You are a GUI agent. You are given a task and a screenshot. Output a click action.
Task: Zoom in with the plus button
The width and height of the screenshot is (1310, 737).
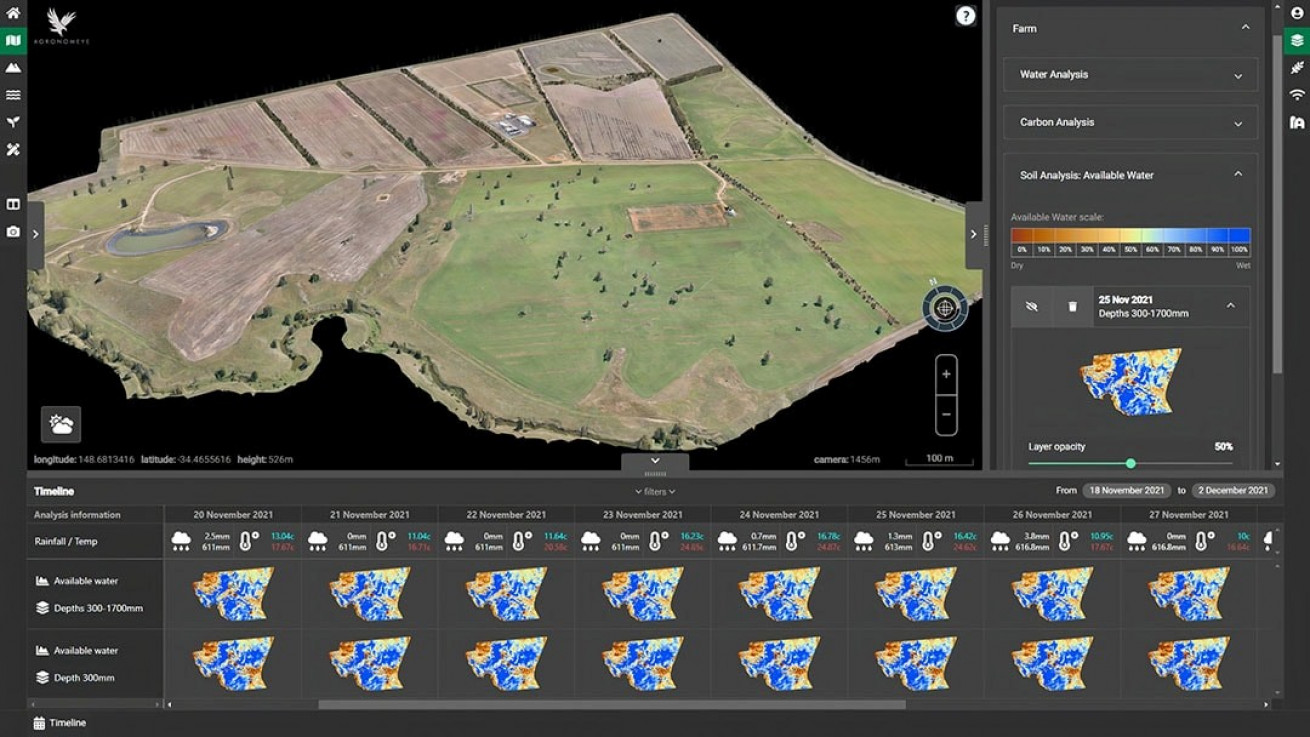(x=946, y=374)
